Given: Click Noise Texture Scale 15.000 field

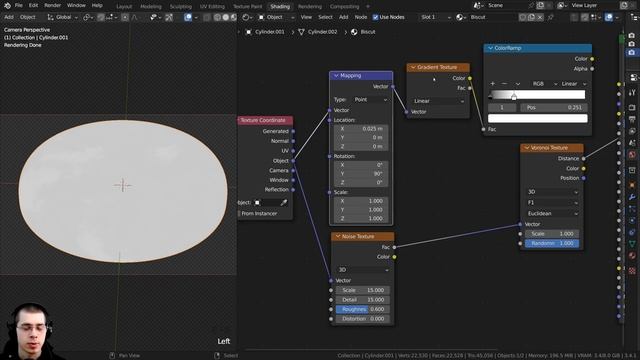Looking at the screenshot, I should [362, 290].
